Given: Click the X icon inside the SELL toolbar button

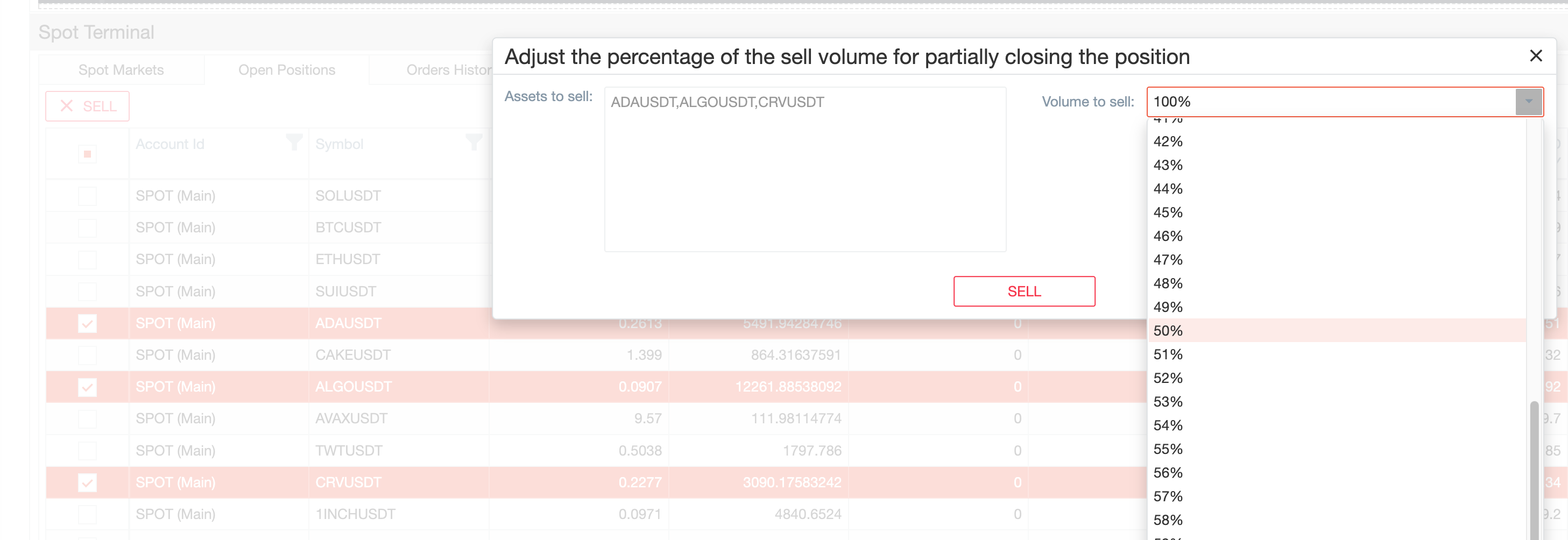Looking at the screenshot, I should pyautogui.click(x=67, y=106).
